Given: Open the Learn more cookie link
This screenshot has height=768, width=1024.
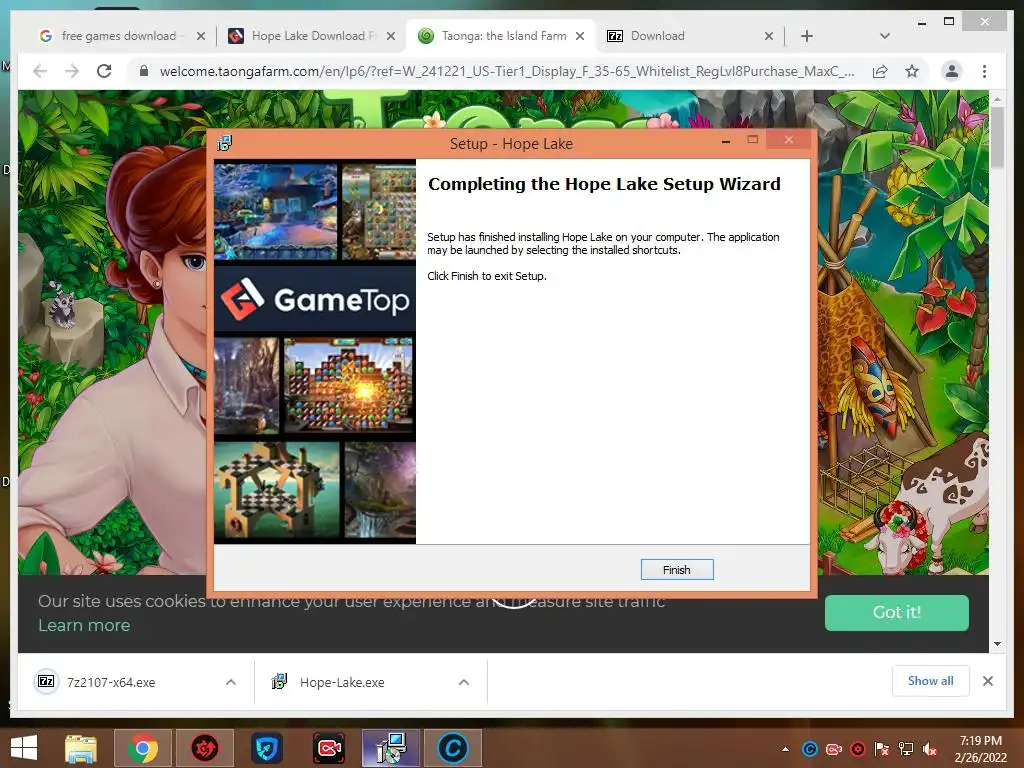Looking at the screenshot, I should coord(84,626).
